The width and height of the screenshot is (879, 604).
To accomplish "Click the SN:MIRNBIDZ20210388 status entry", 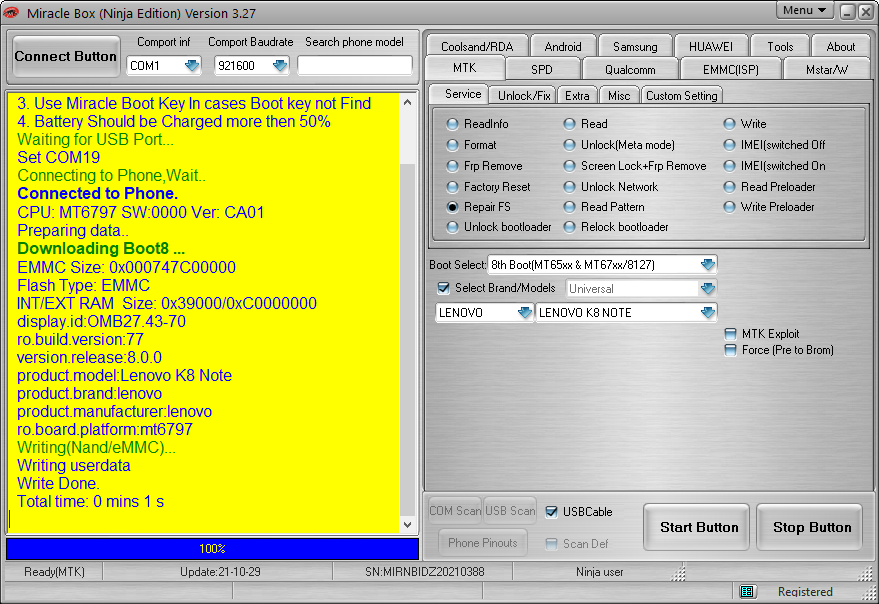I will coord(424,572).
